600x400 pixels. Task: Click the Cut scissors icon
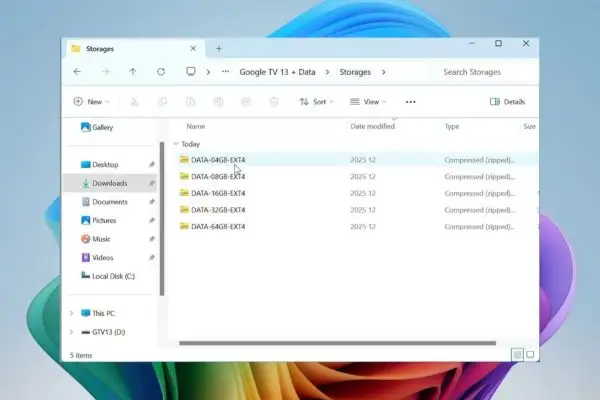134,102
